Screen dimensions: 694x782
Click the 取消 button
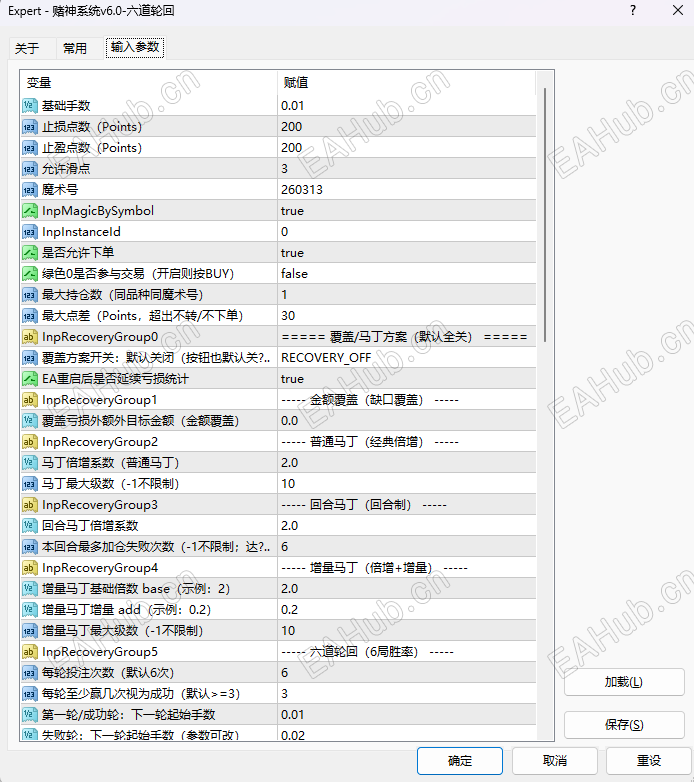click(x=554, y=761)
